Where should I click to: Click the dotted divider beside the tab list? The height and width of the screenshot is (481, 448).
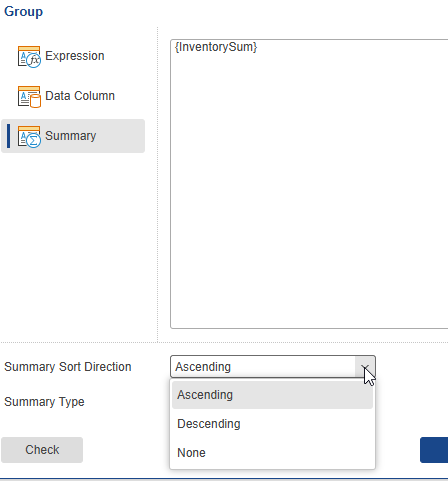tap(157, 184)
